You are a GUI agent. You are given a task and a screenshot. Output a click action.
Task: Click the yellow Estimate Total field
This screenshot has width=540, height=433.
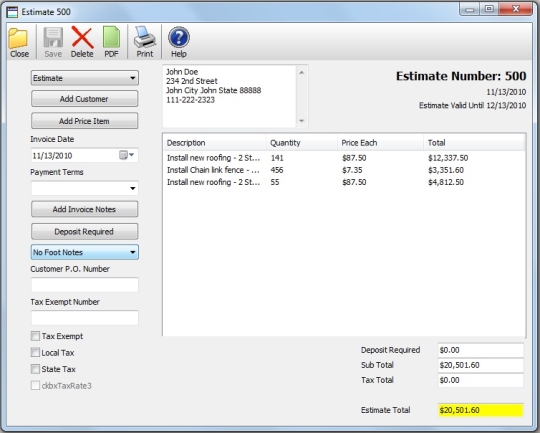coord(481,410)
